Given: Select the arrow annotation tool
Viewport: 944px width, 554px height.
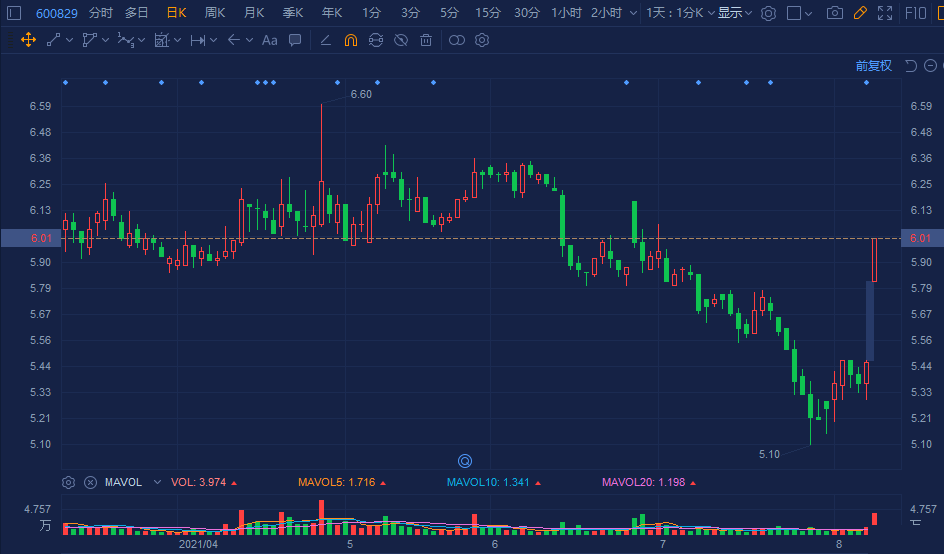Looking at the screenshot, I should pyautogui.click(x=234, y=40).
